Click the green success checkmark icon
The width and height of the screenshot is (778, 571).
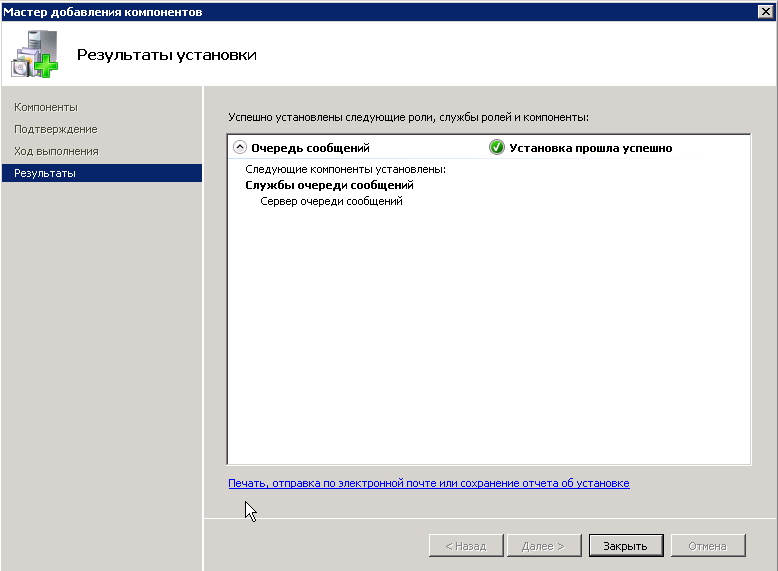click(x=496, y=148)
